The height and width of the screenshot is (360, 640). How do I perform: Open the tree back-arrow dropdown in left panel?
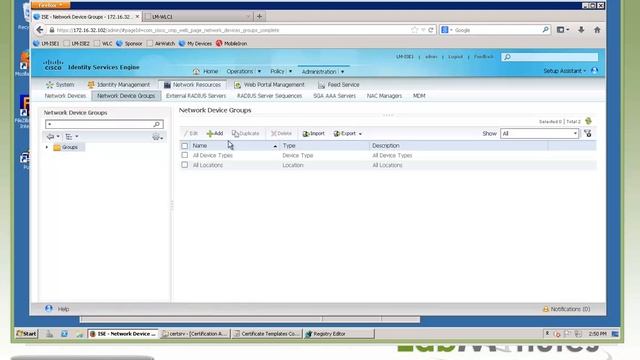(53, 137)
